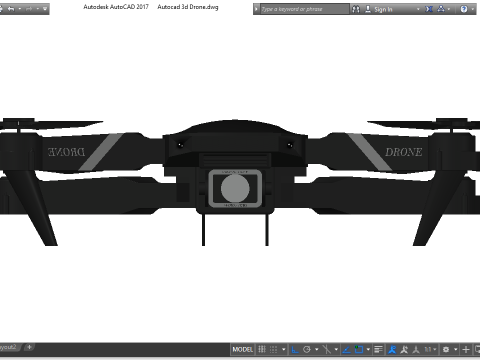Screen dimensions: 480x360
Task: Click the annotation monitor plus icon
Action: [x=466, y=349]
